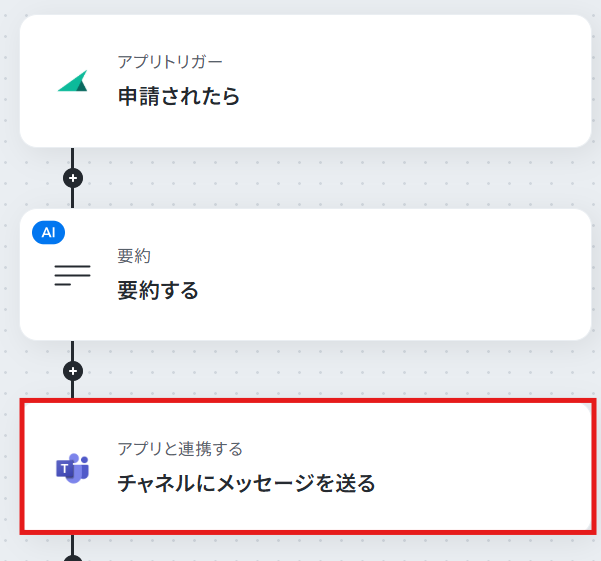Add a step below the 申請されたら trigger
The width and height of the screenshot is (601, 561).
(73, 178)
